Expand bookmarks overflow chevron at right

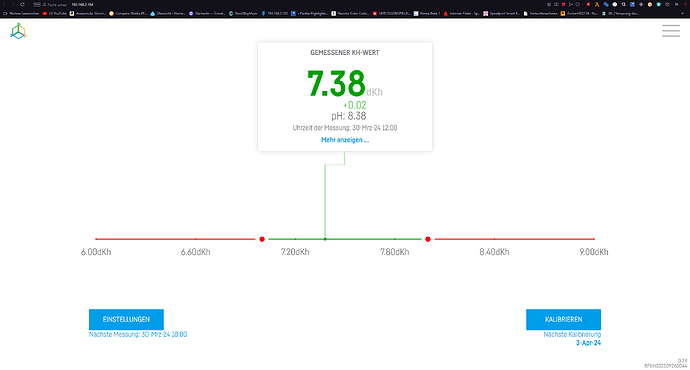pyautogui.click(x=683, y=14)
